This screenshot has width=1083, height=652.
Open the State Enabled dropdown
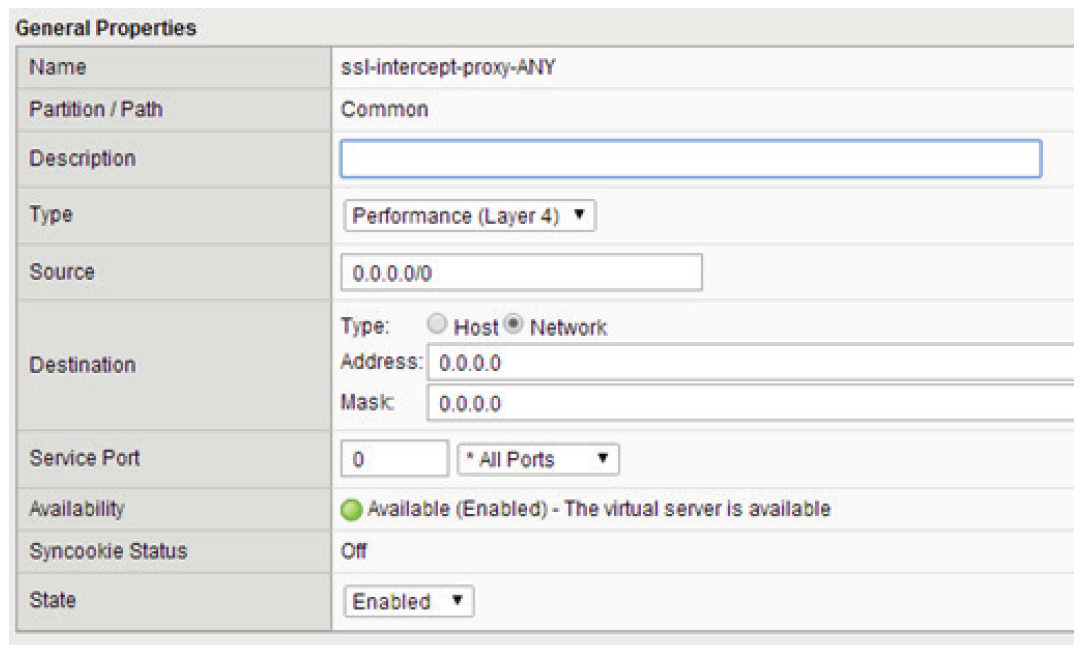pos(408,601)
